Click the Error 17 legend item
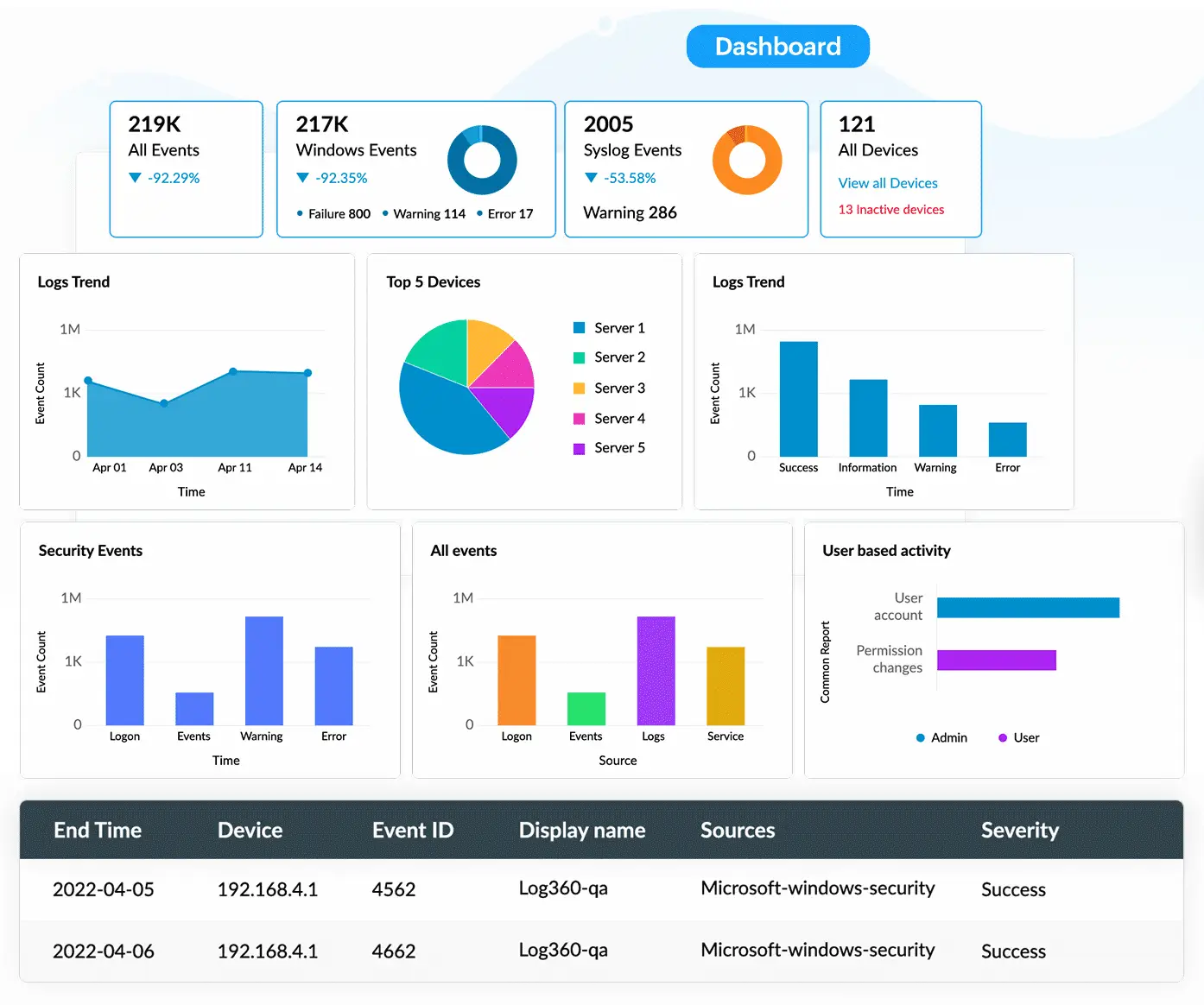1204x1005 pixels. click(x=504, y=214)
